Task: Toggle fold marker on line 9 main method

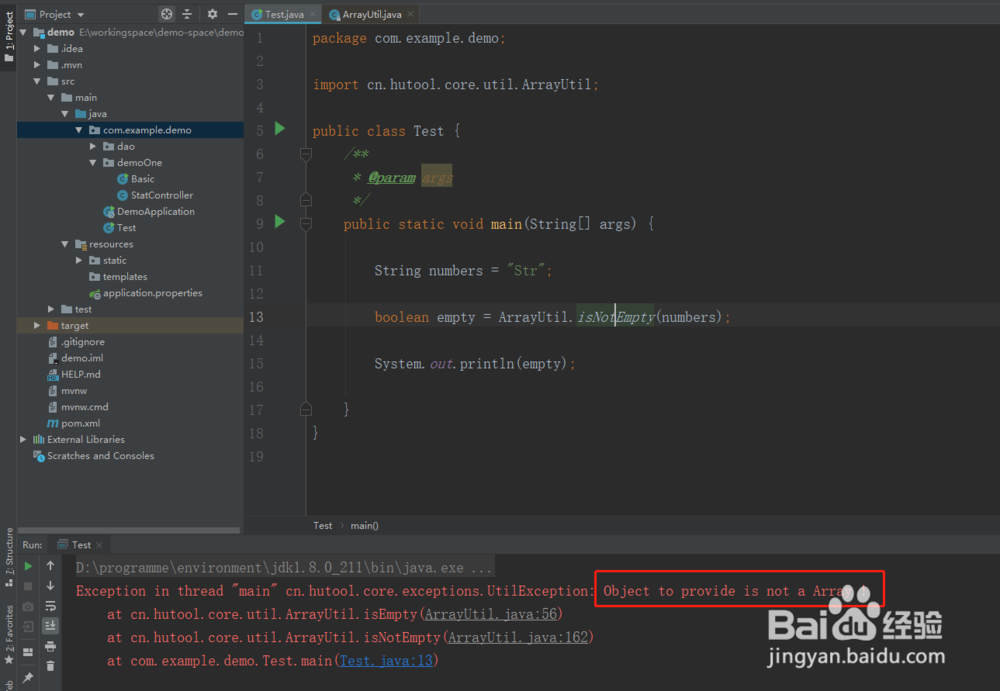Action: (306, 224)
